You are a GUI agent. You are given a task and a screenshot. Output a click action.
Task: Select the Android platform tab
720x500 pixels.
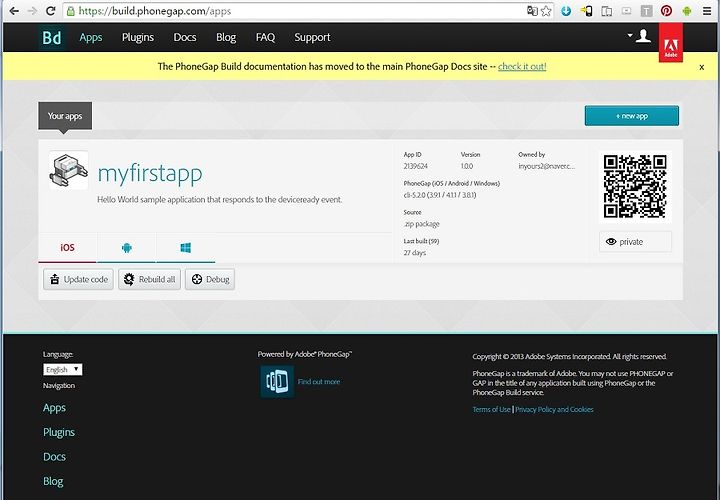pos(127,248)
